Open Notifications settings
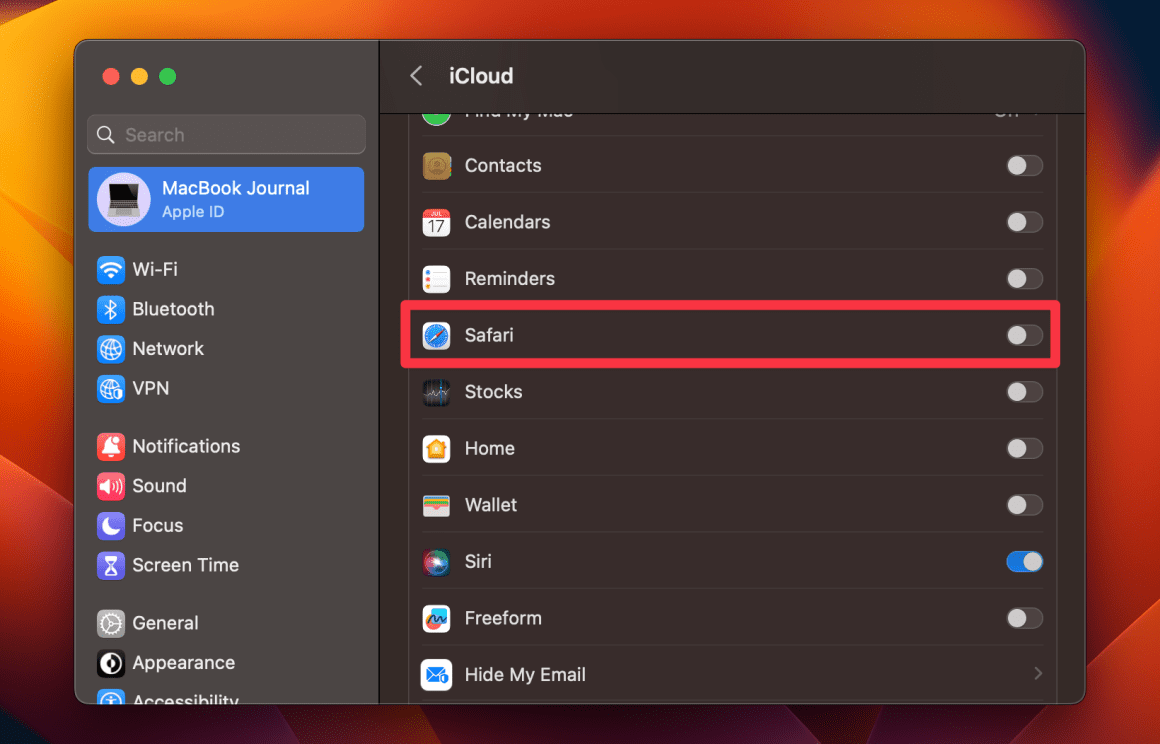1160x744 pixels. click(186, 446)
